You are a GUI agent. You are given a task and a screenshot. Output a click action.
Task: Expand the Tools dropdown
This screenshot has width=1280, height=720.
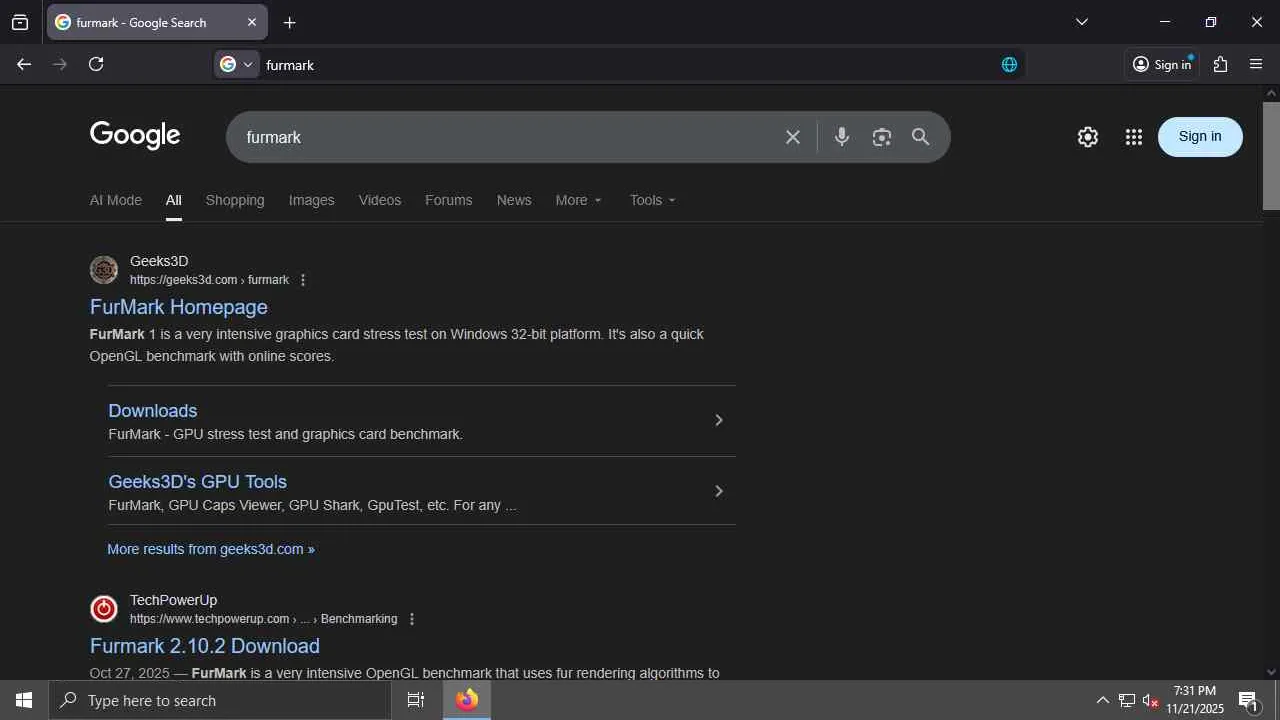(x=653, y=200)
